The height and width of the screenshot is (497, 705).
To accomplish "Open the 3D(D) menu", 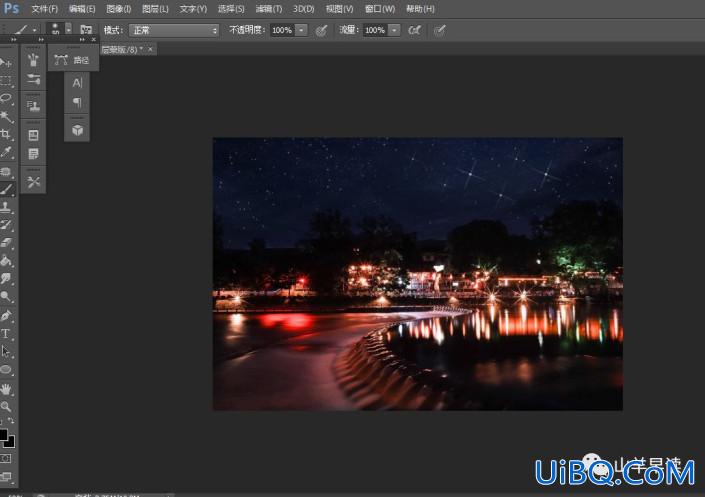I will tap(303, 9).
